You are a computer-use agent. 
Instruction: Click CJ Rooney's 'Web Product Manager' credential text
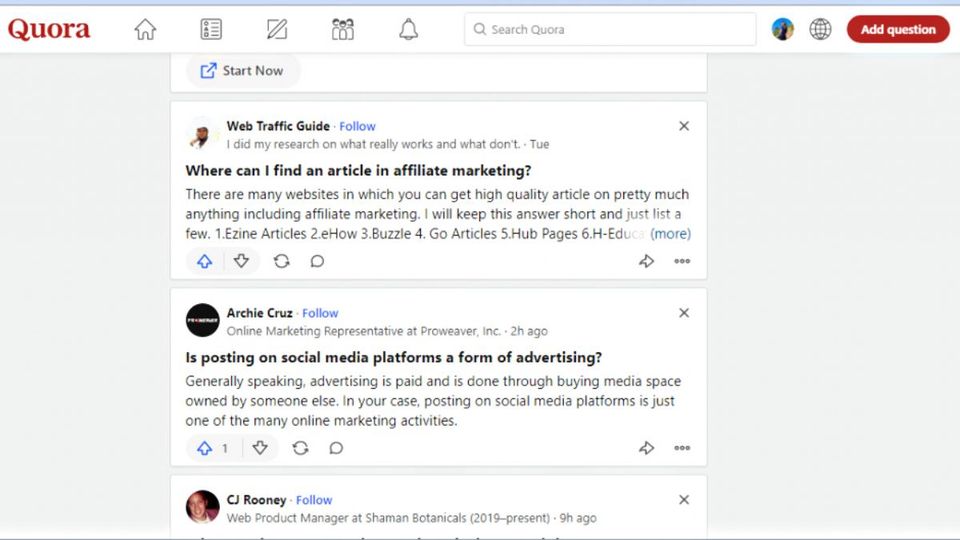click(x=388, y=518)
